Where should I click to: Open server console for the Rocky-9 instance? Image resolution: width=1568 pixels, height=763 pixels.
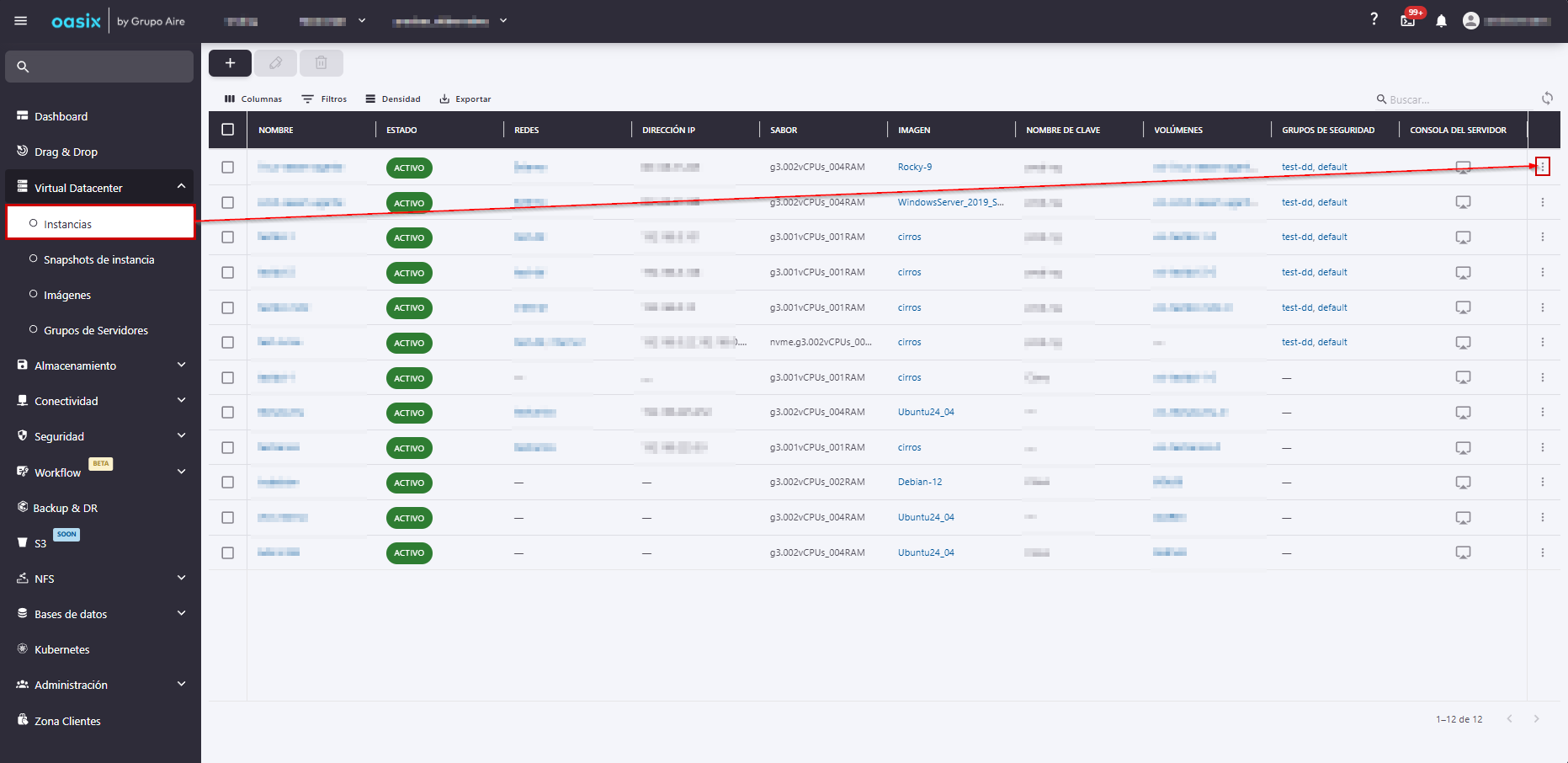(x=1463, y=168)
